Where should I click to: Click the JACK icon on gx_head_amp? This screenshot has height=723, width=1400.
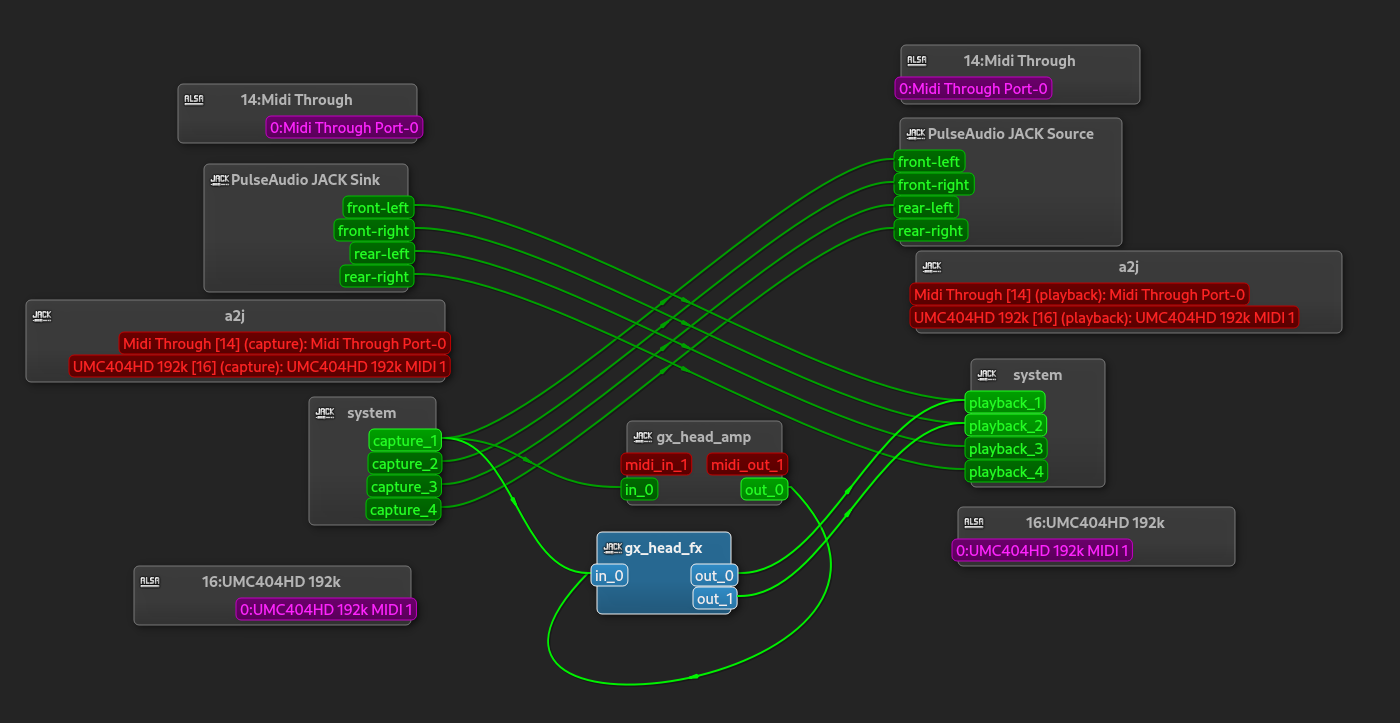[643, 436]
